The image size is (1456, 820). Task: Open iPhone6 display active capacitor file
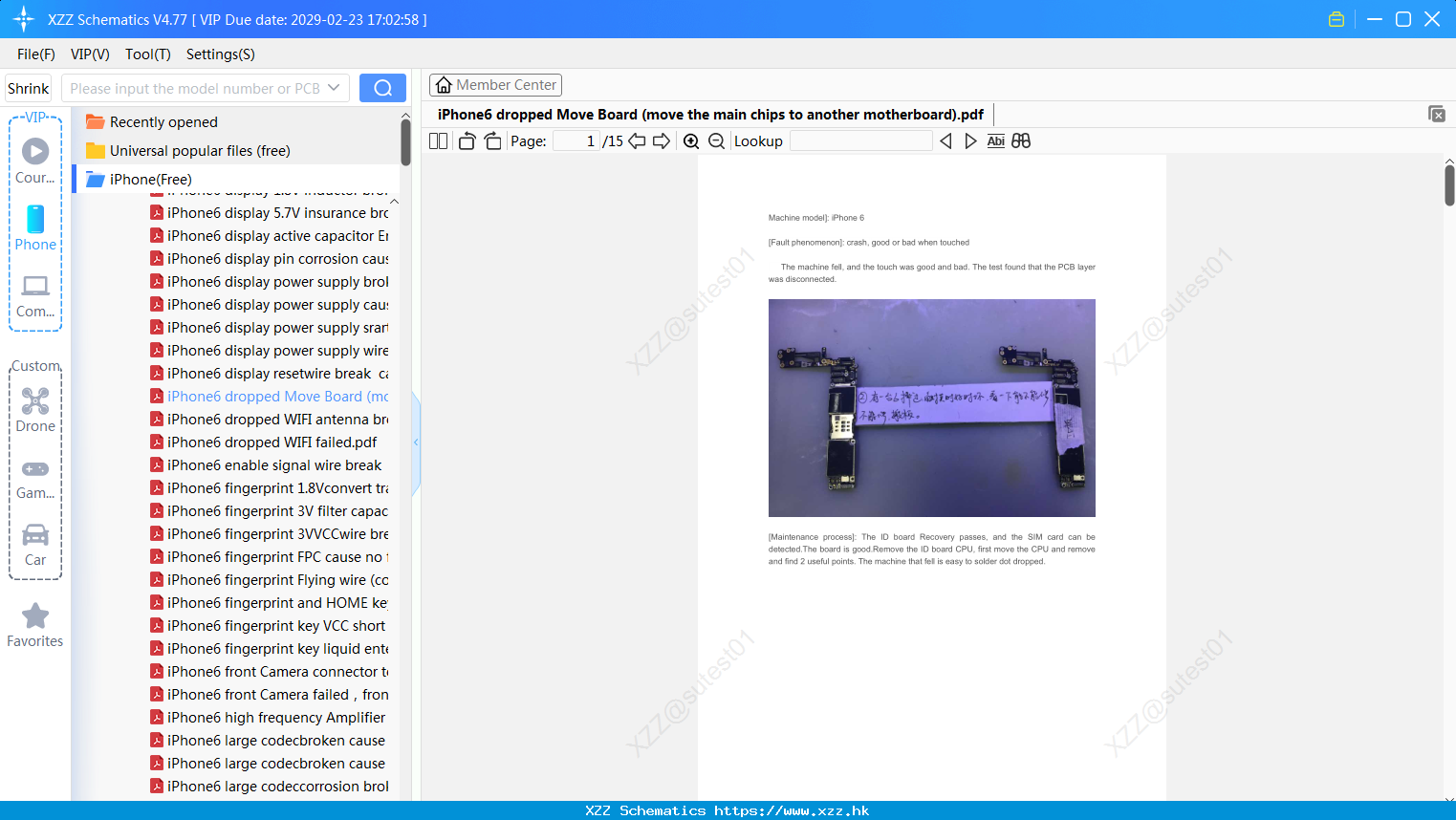click(270, 235)
